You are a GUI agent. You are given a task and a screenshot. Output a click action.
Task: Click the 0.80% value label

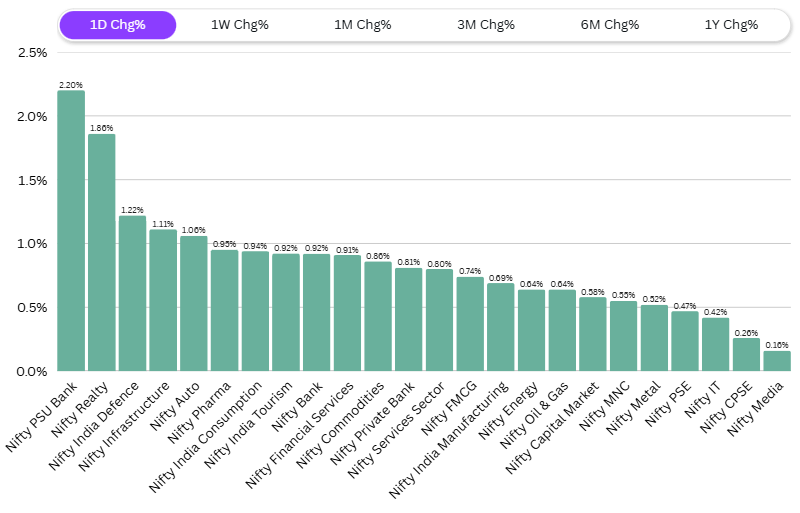(439, 264)
